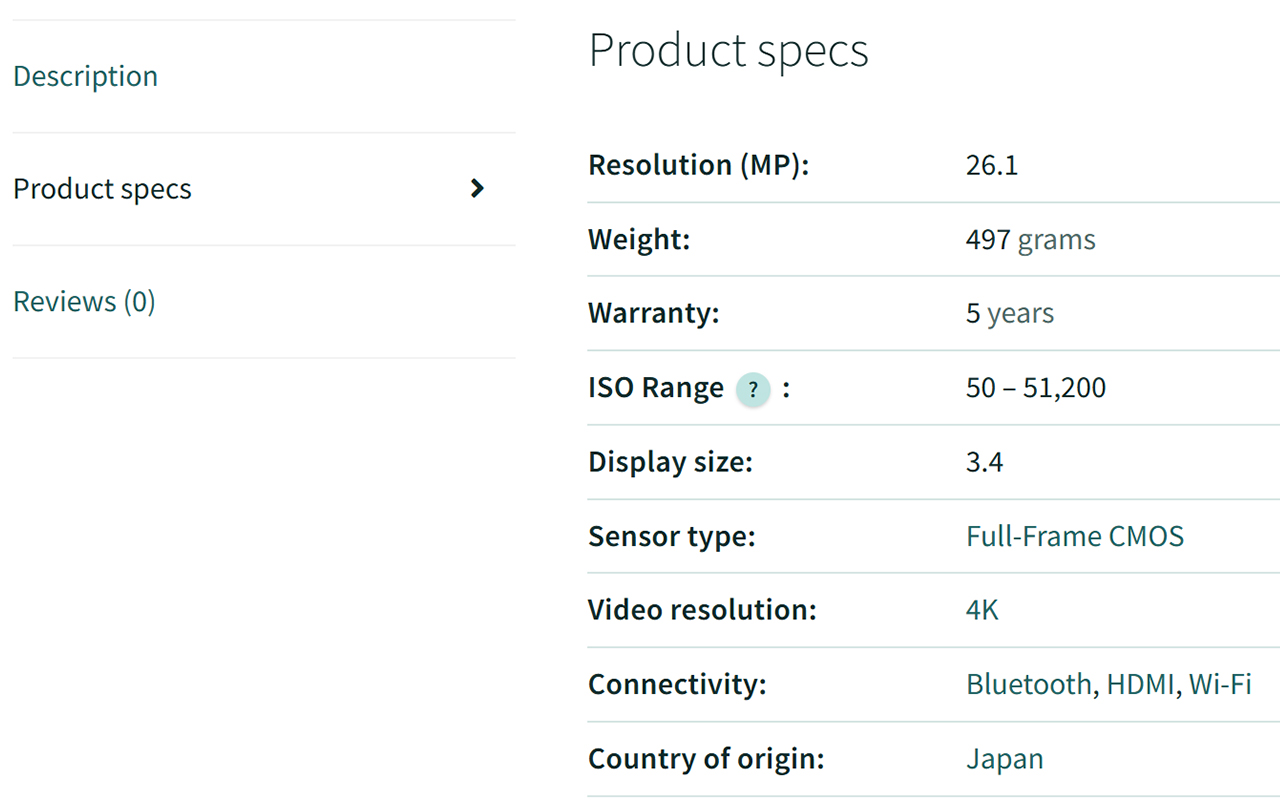Select the Full-Frame CMOS sensor link

pyautogui.click(x=1075, y=536)
